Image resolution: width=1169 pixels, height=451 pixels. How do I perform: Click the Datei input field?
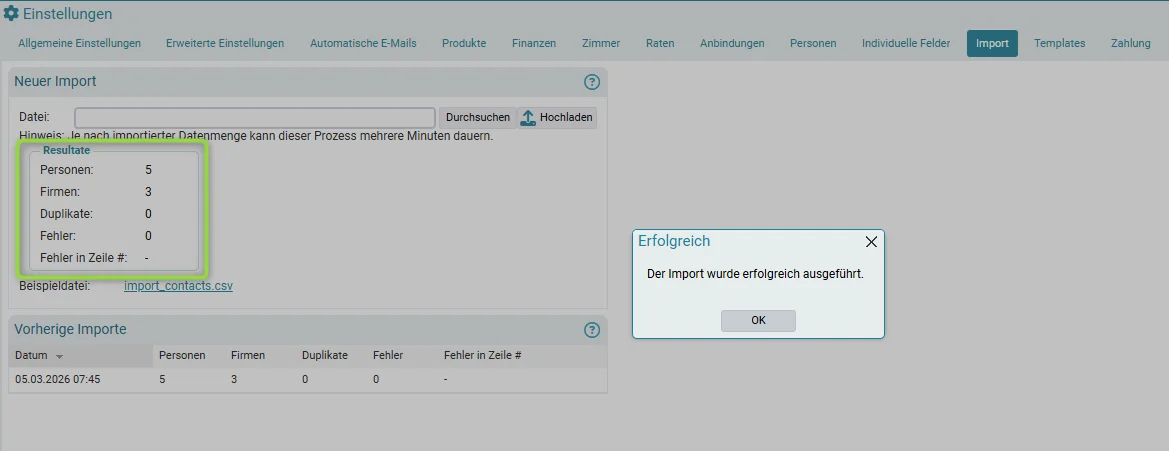pos(255,118)
